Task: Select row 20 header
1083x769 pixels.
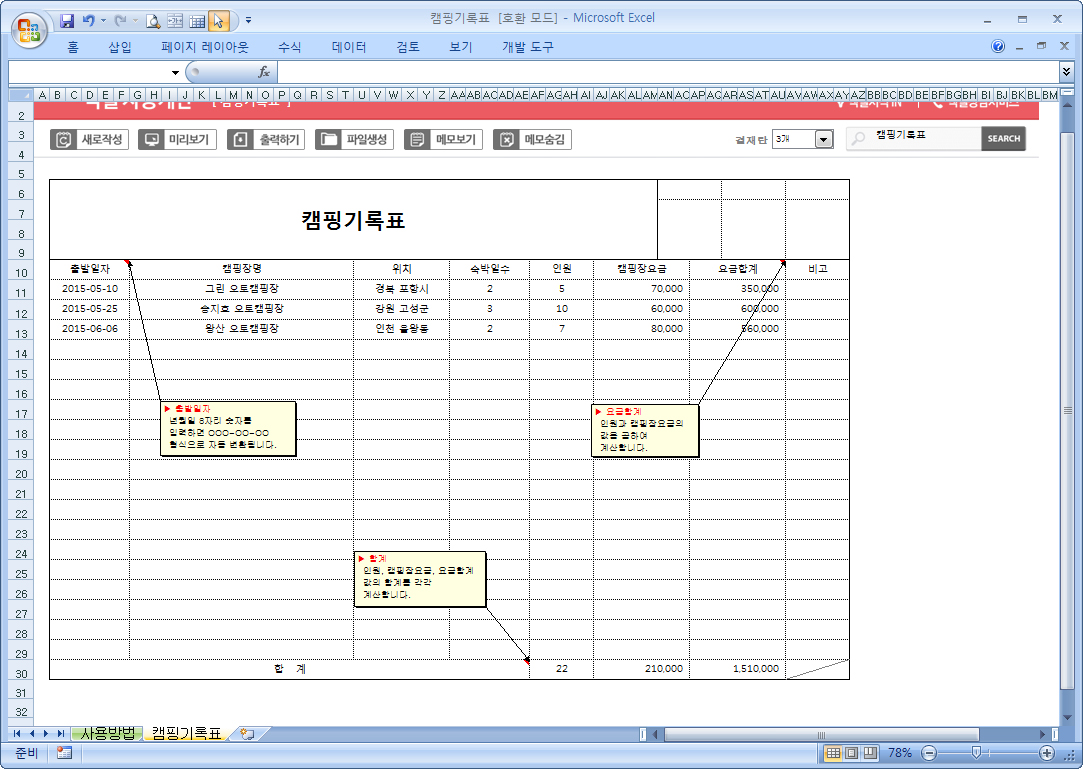Action: click(21, 474)
